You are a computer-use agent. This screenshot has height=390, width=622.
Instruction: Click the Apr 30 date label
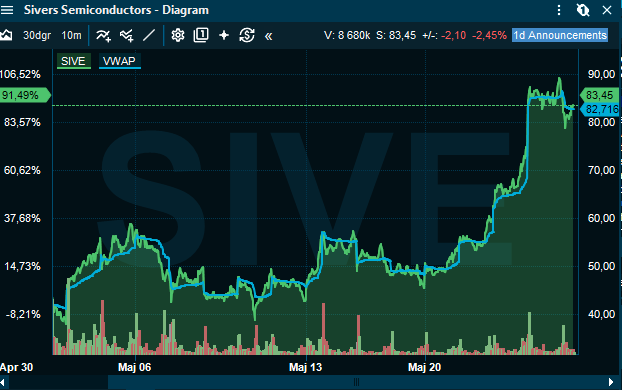click(x=16, y=367)
